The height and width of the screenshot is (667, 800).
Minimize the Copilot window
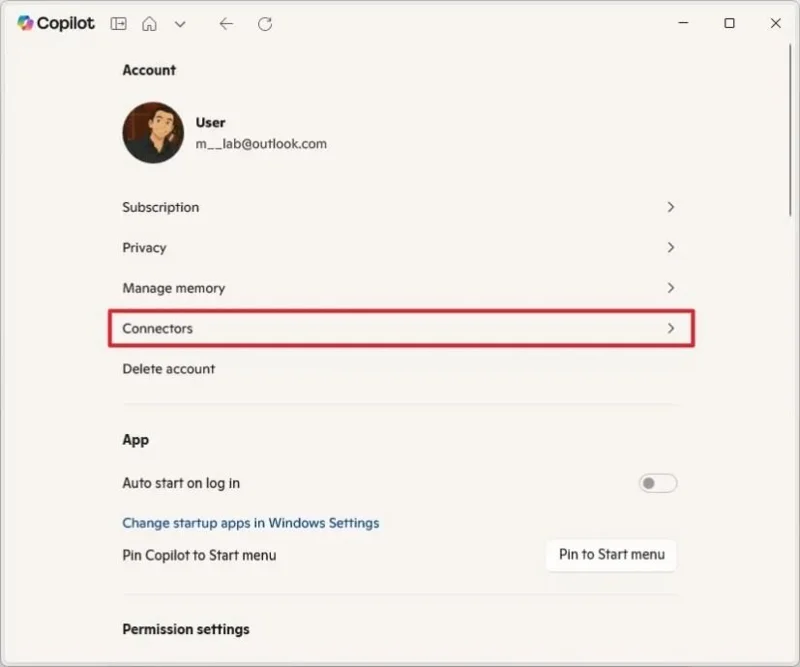pyautogui.click(x=683, y=23)
